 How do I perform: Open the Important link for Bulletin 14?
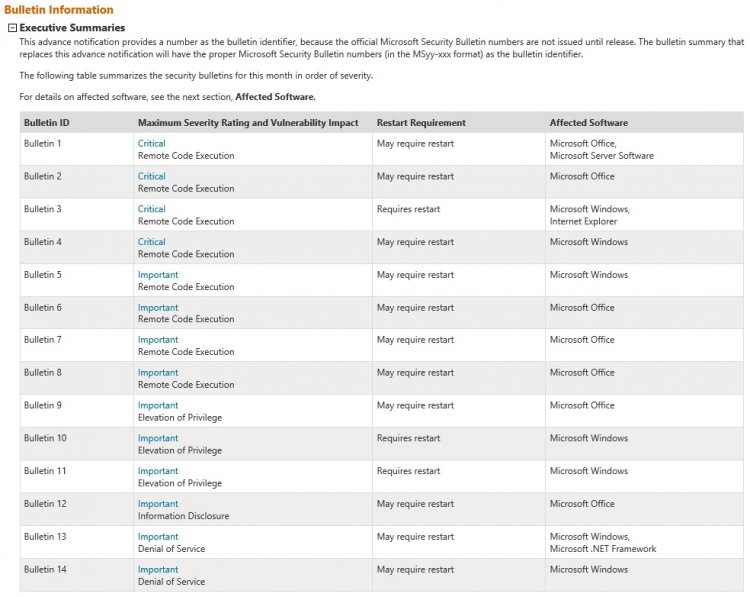pyautogui.click(x=158, y=570)
